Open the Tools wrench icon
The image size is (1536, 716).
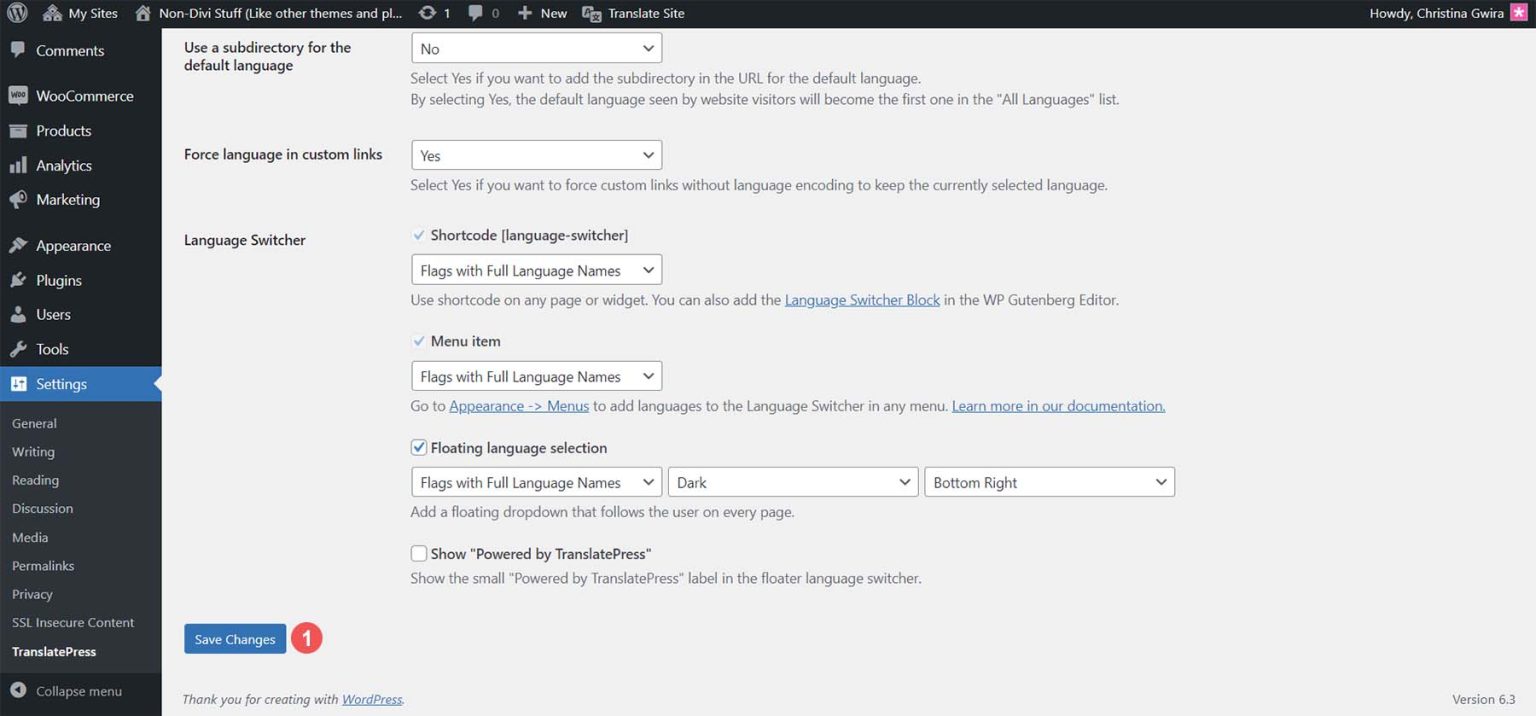(17, 349)
